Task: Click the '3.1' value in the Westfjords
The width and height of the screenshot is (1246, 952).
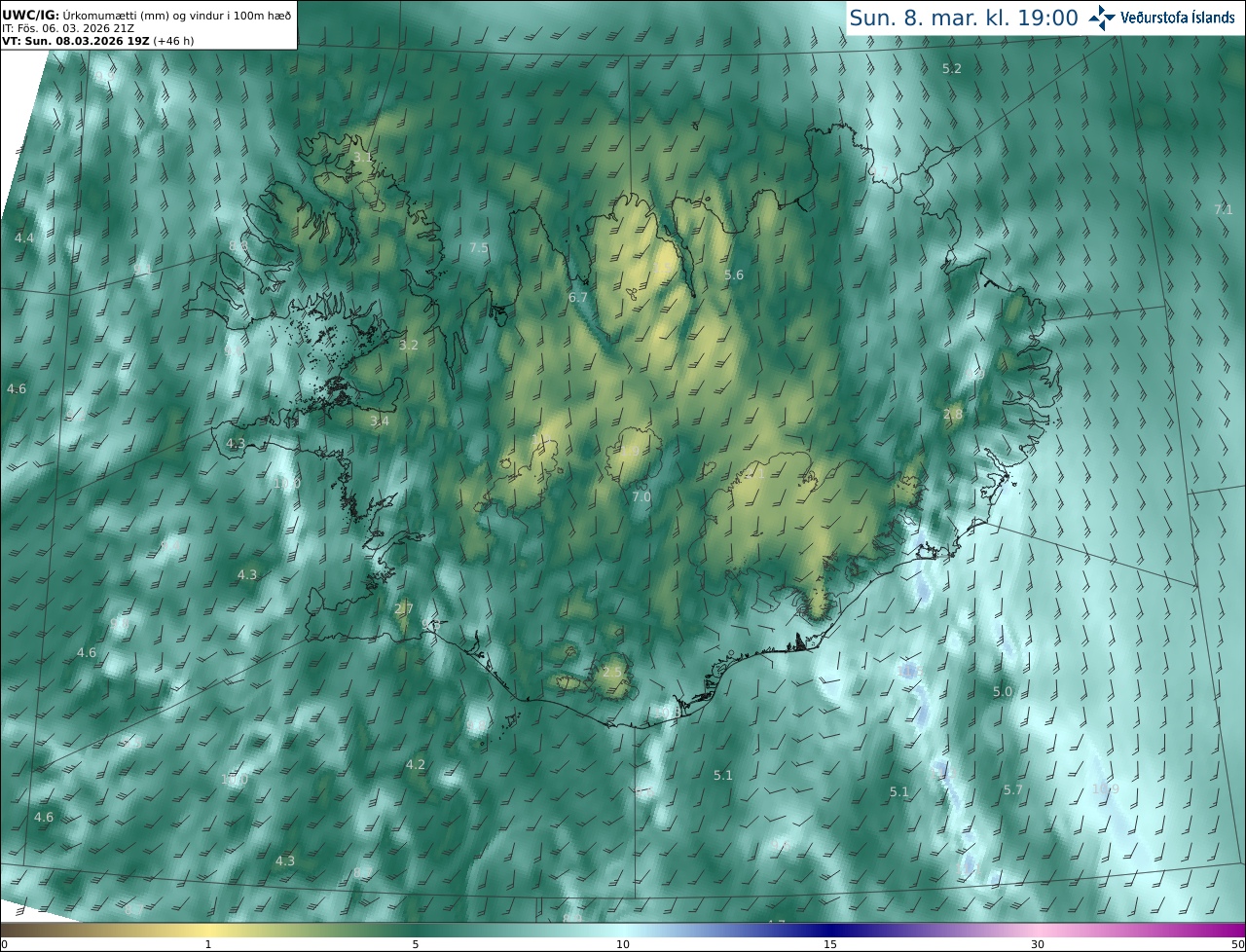Action: click(x=362, y=157)
